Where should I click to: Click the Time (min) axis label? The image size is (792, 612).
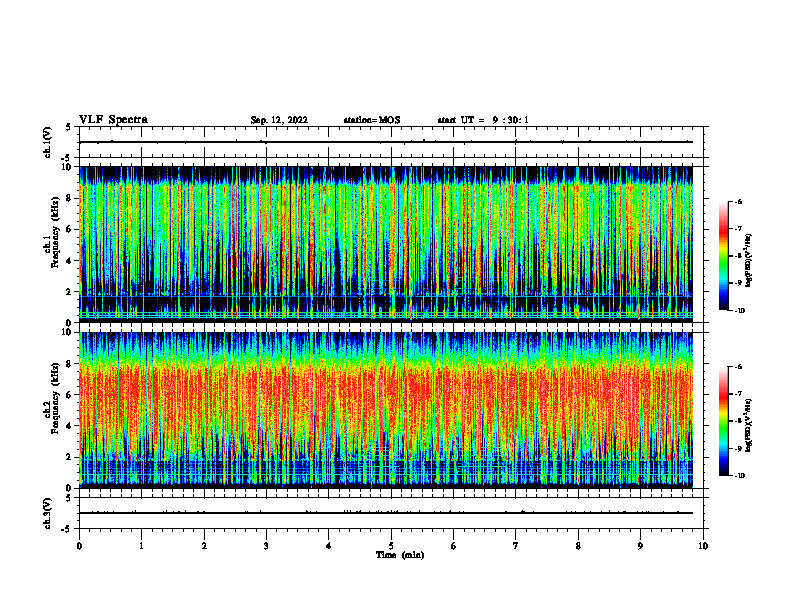click(x=400, y=555)
